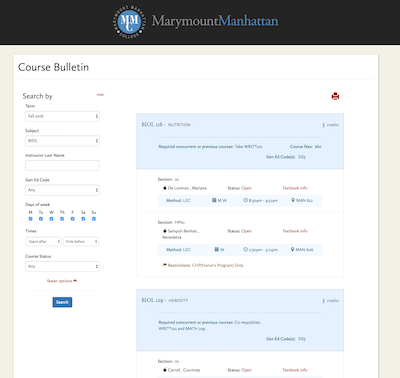Uncheck the Monday (M) checkbox
The image size is (400, 378).
[x=30, y=219]
